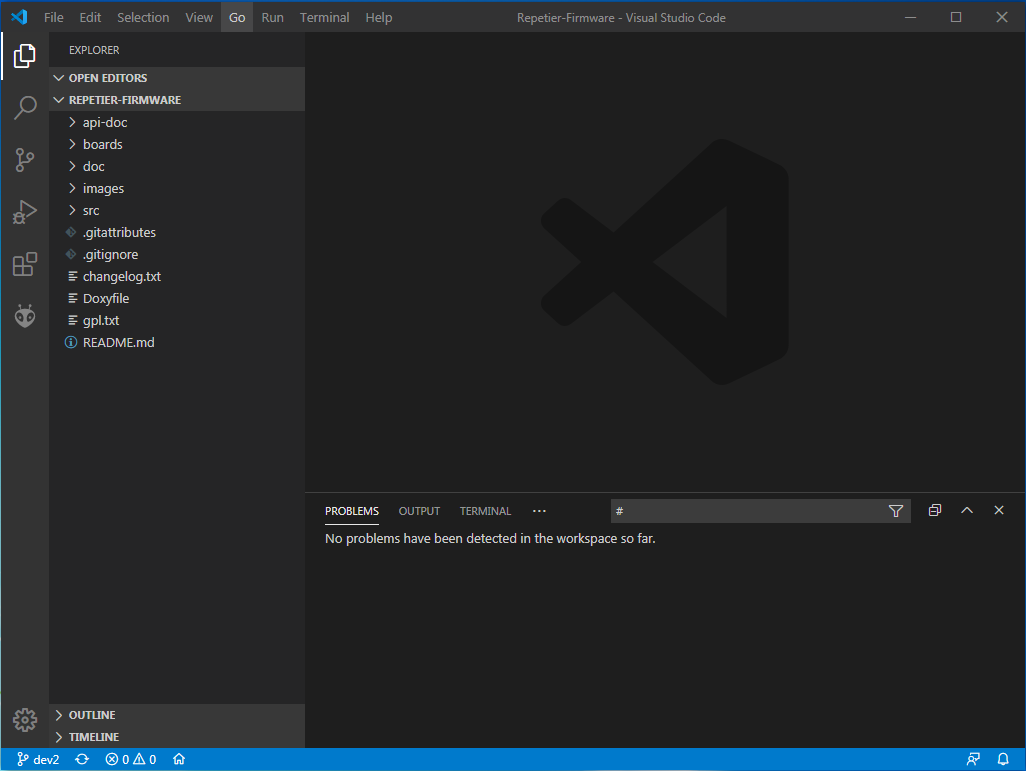Image resolution: width=1026 pixels, height=771 pixels.
Task: Open the Search view
Action: pyautogui.click(x=25, y=107)
